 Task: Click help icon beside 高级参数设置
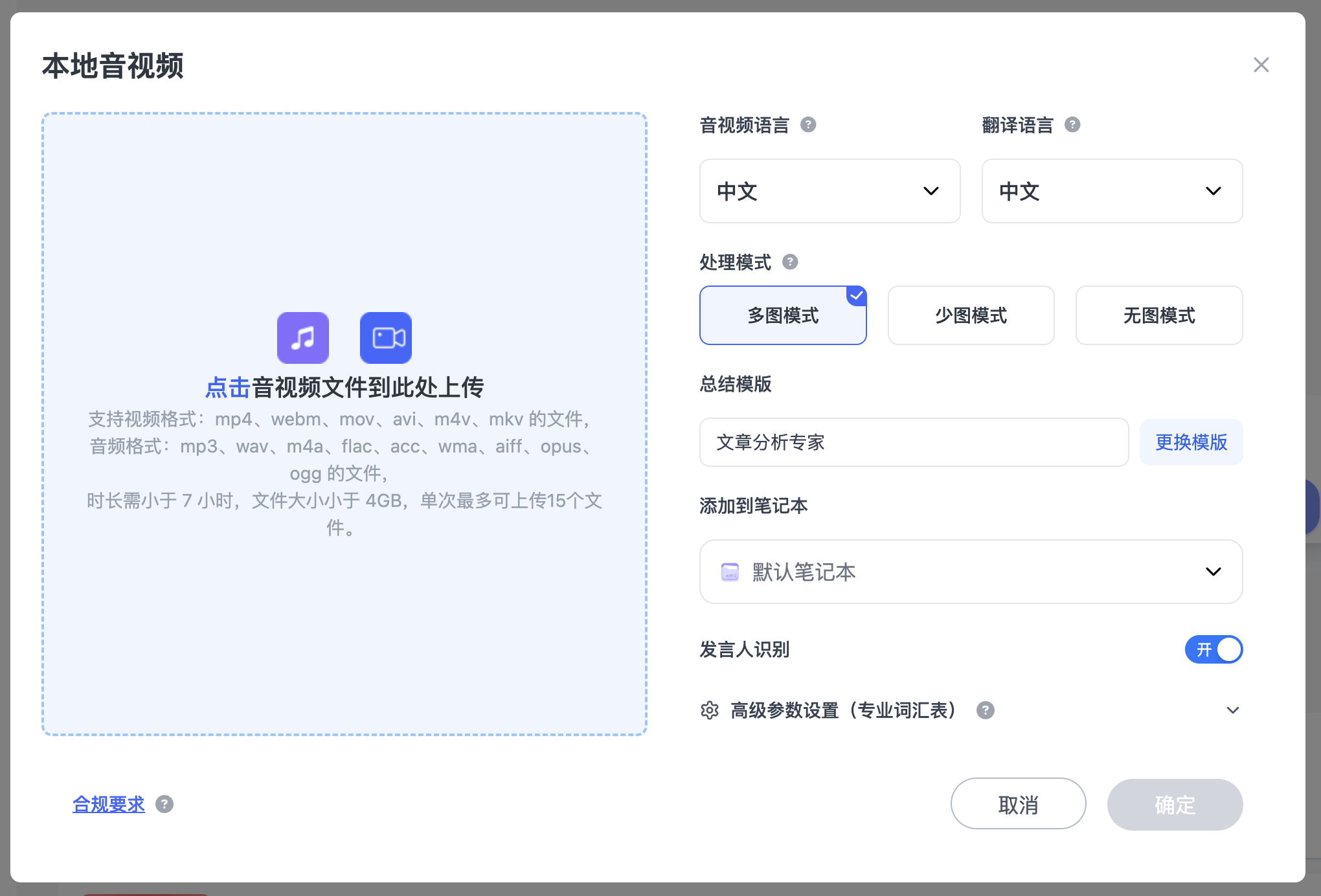coord(986,710)
